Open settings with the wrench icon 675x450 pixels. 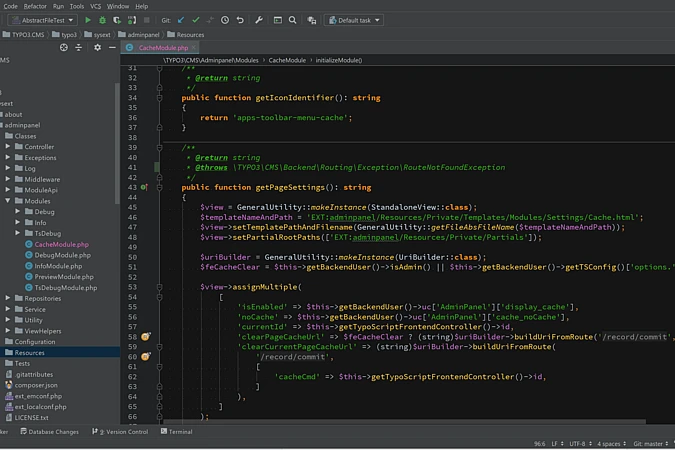[259, 20]
